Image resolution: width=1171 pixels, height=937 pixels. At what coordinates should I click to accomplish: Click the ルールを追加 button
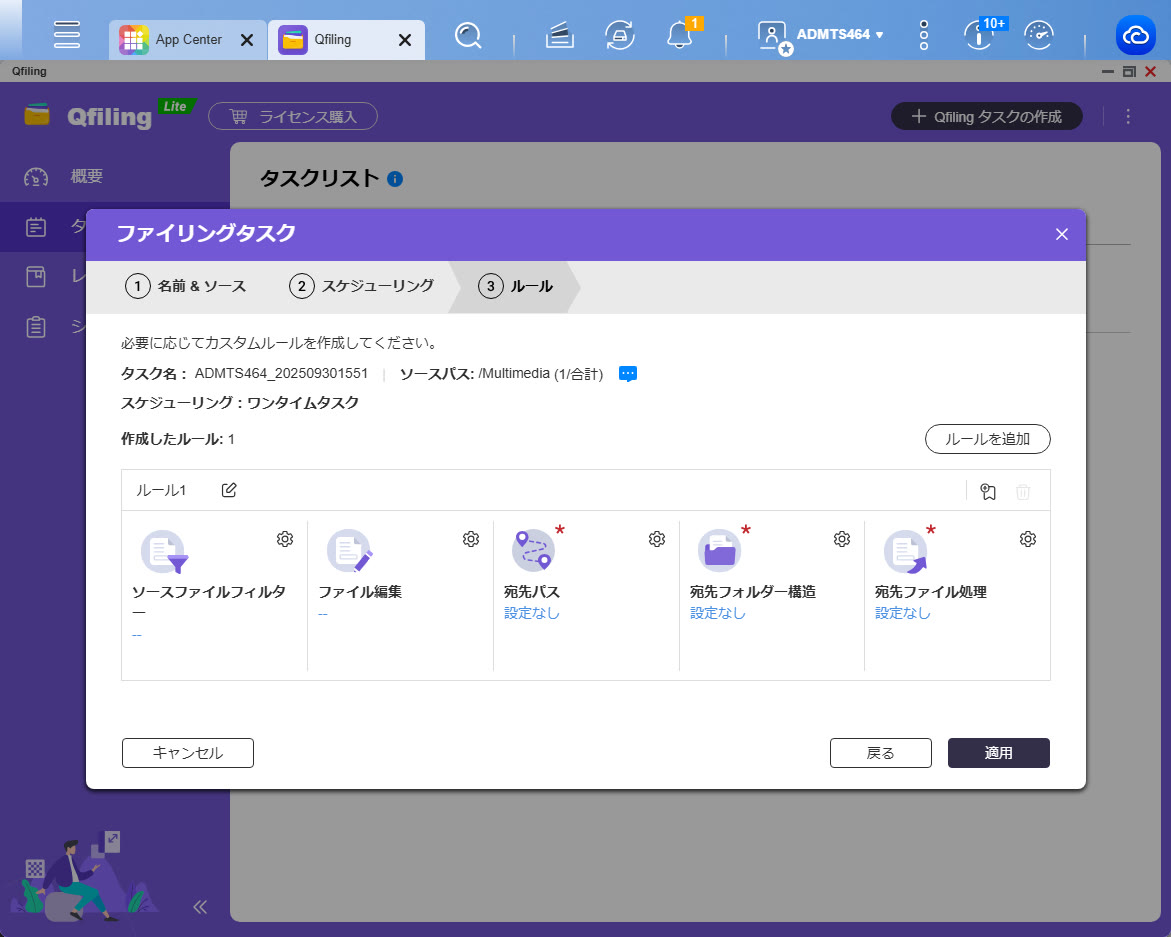tap(987, 439)
